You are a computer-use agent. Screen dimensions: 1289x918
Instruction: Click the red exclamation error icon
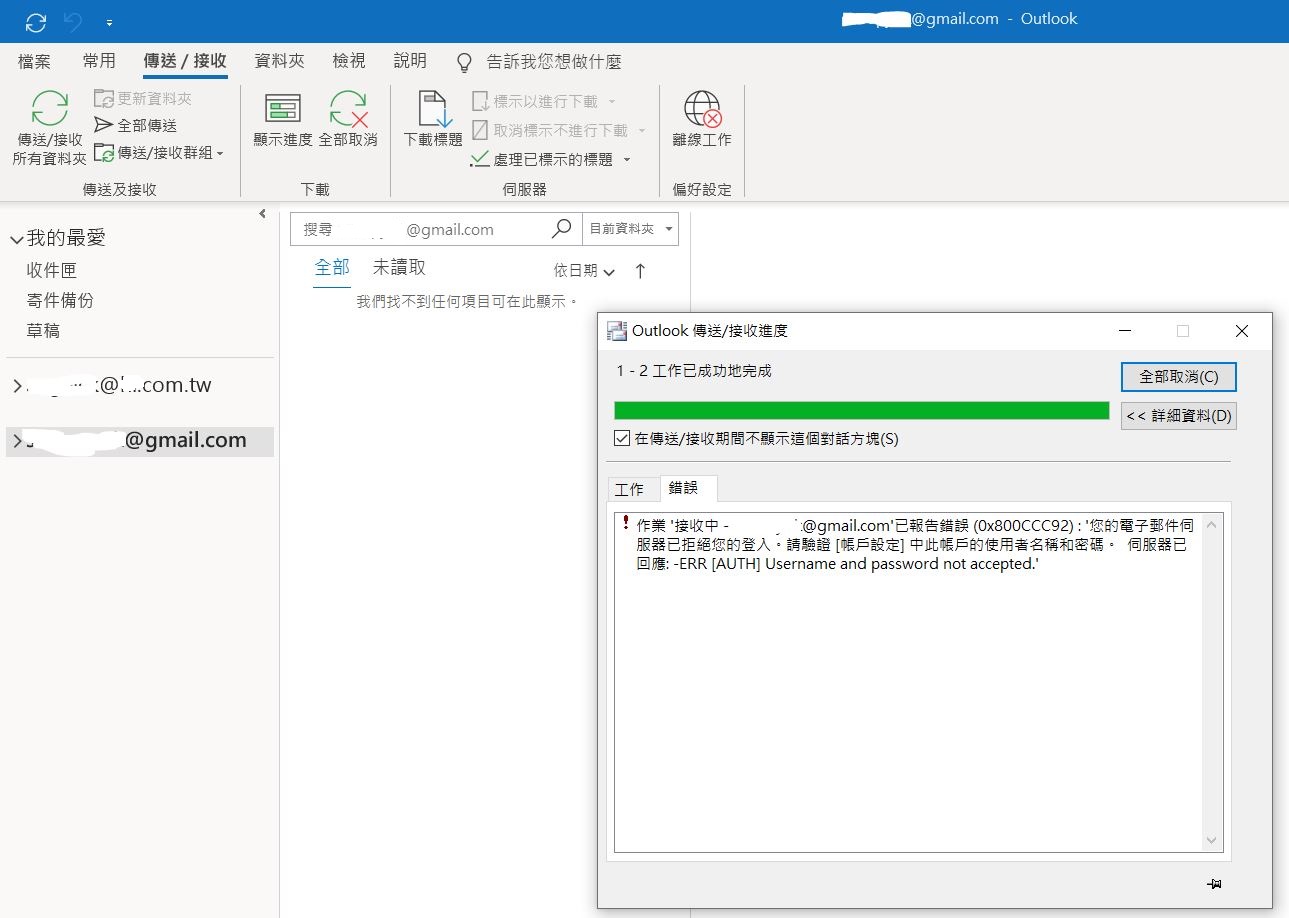tap(626, 523)
